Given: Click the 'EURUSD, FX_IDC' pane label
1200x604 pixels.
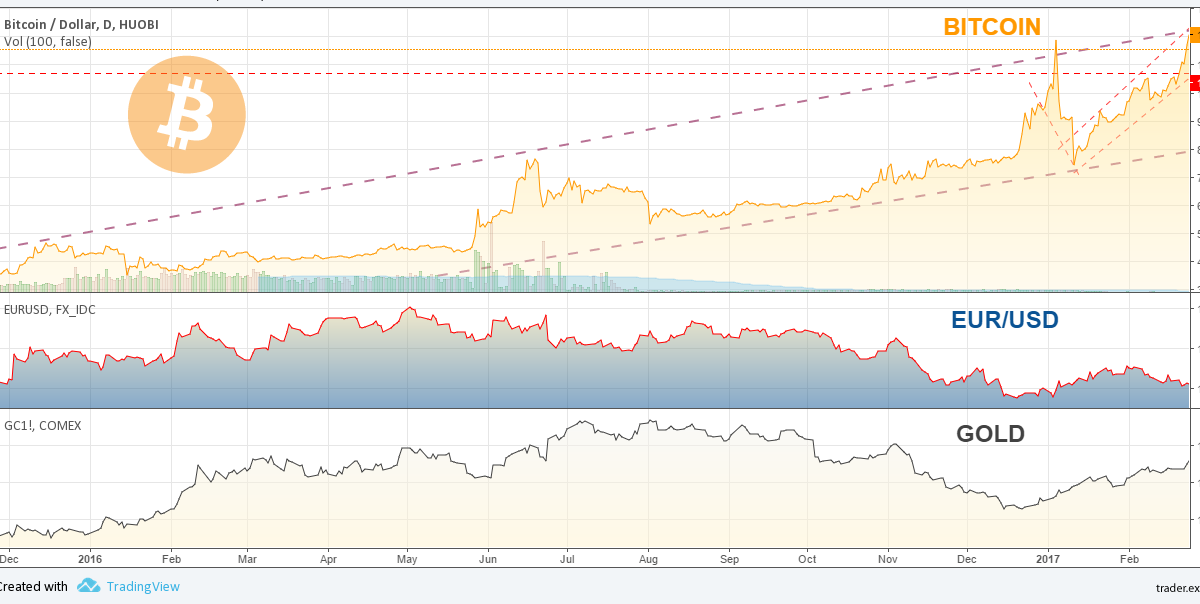Looking at the screenshot, I should (x=50, y=310).
